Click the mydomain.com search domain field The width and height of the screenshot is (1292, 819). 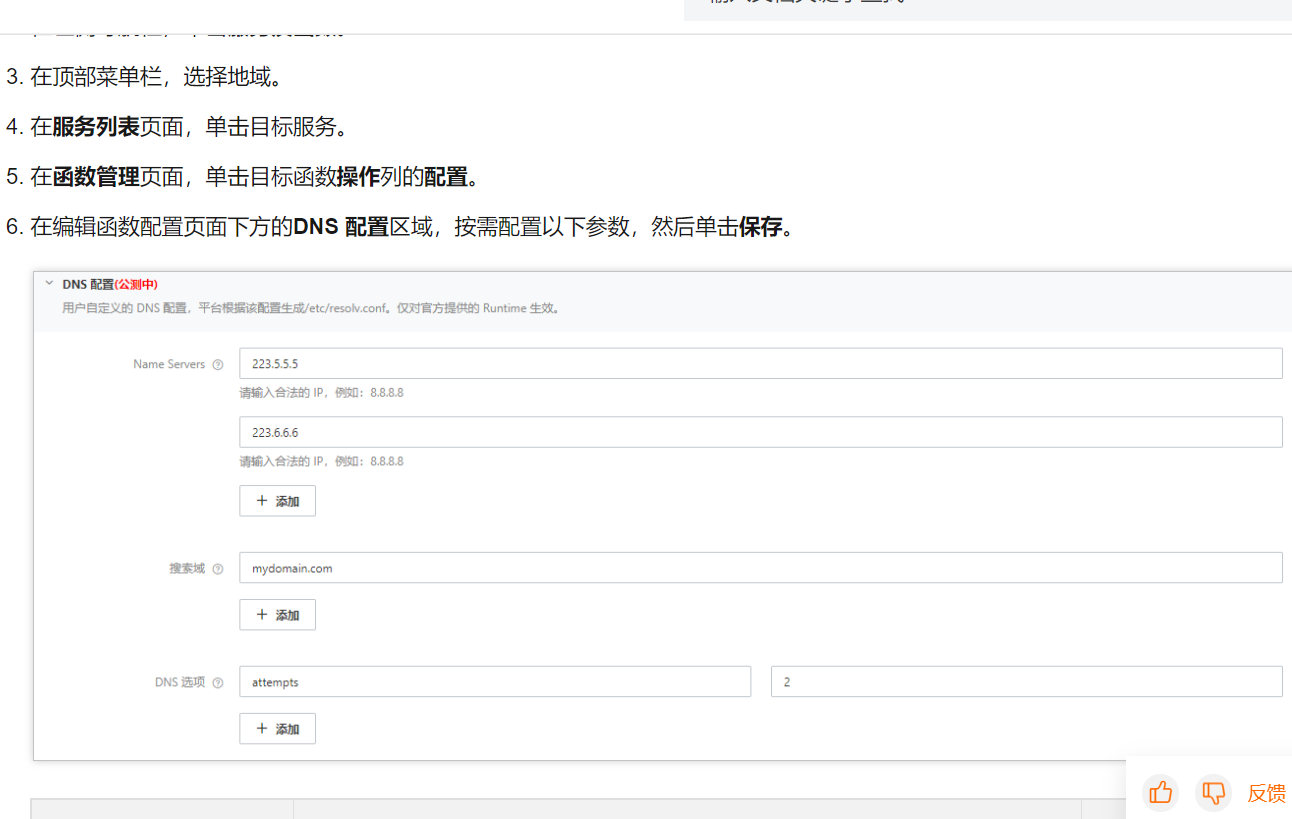pyautogui.click(x=761, y=568)
